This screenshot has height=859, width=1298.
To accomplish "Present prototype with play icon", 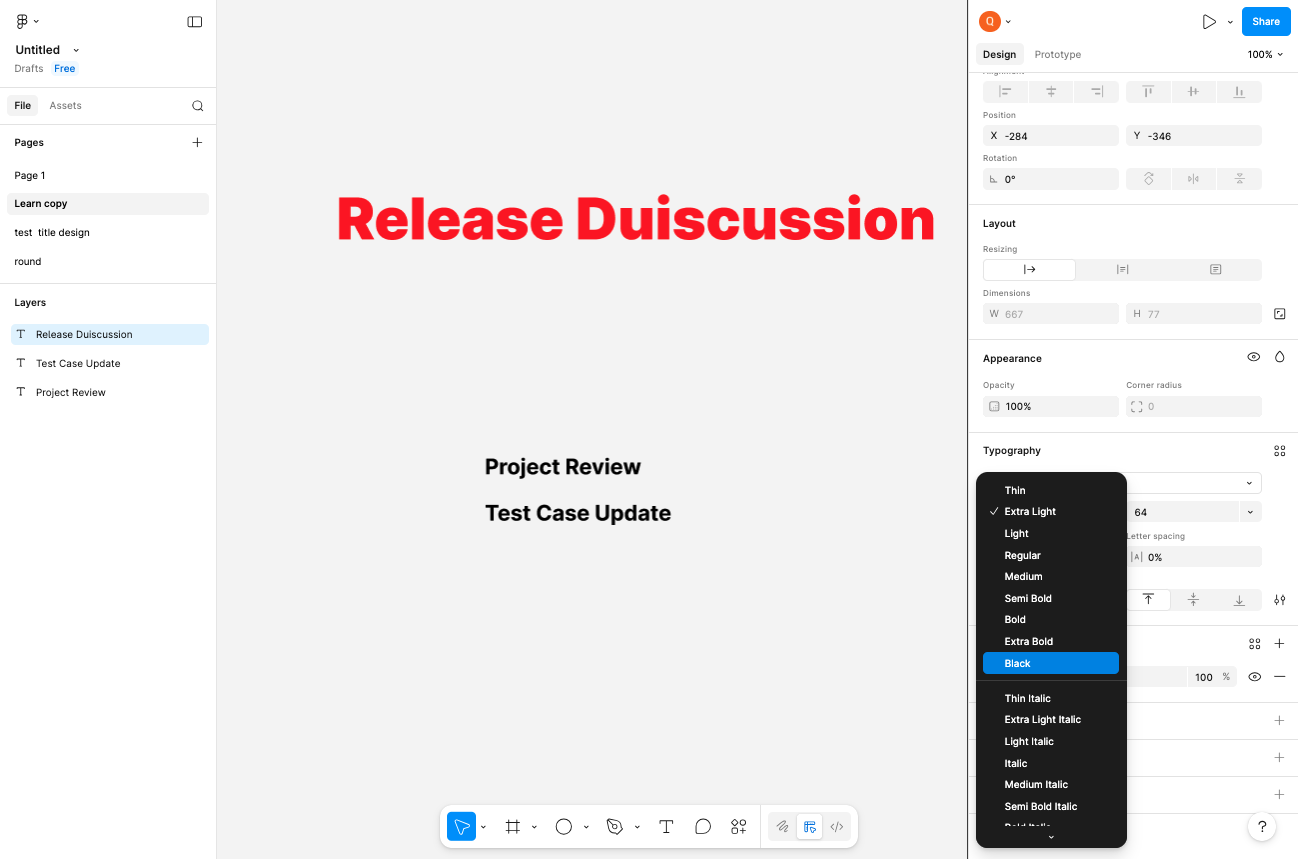I will [x=1209, y=22].
